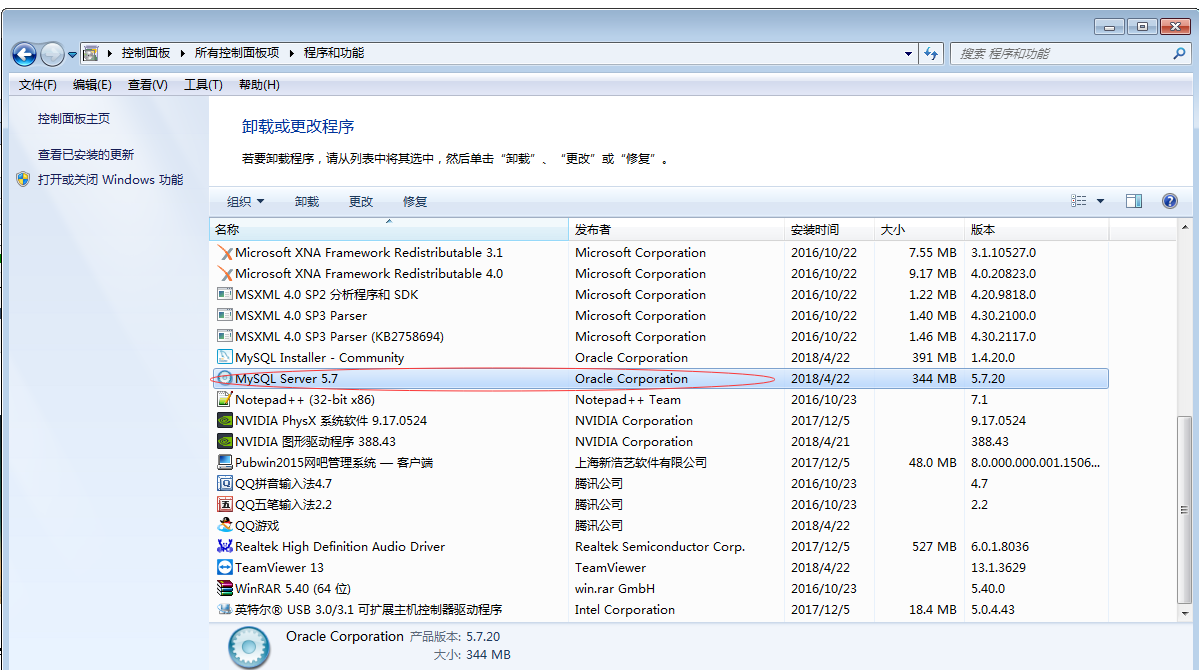Screen dimensions: 1199x670
Task: Select Realtek High Definition Audio Driver icon
Action: (225, 547)
